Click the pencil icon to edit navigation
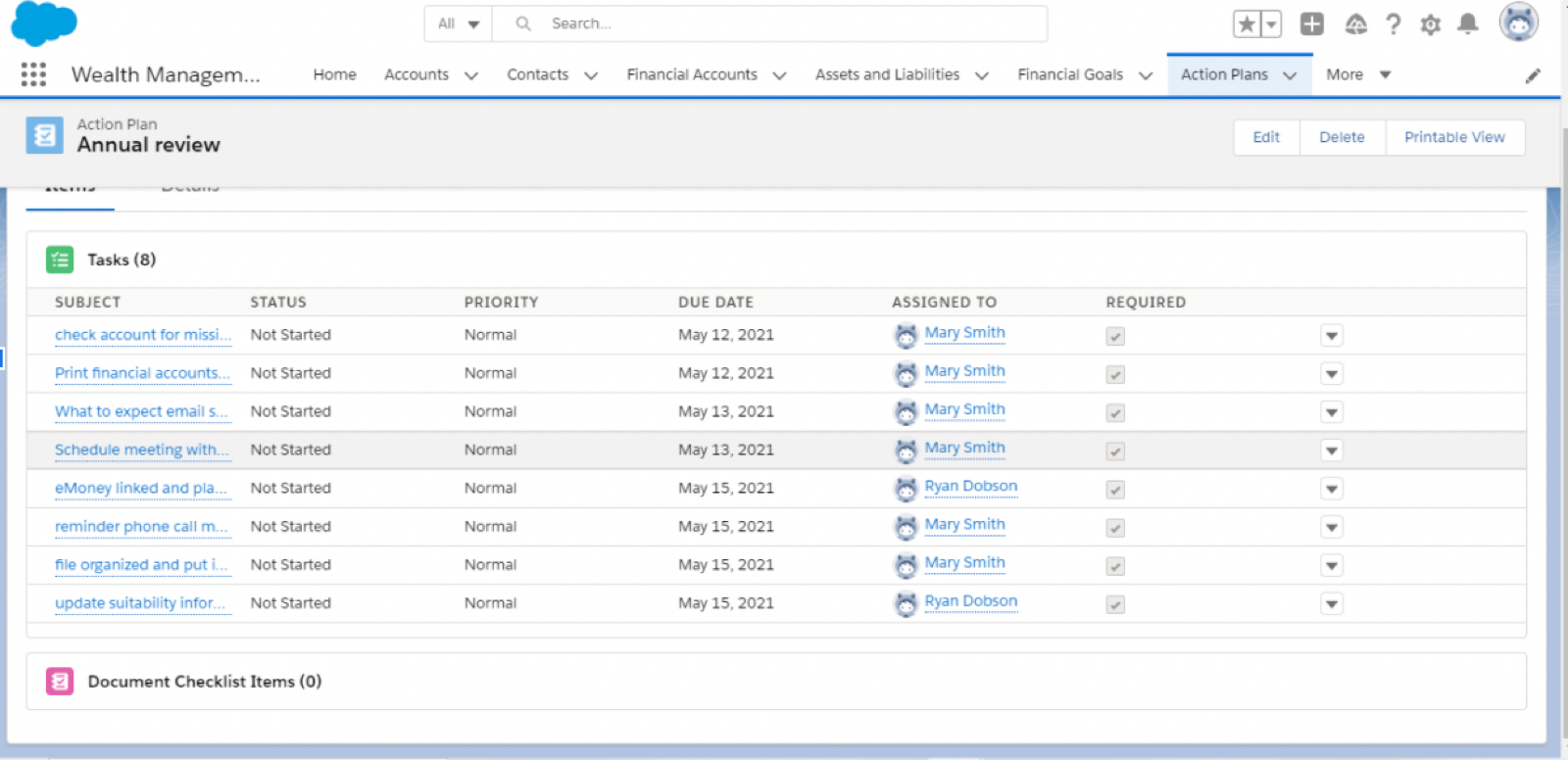Viewport: 1568px width, 760px height. click(x=1533, y=75)
